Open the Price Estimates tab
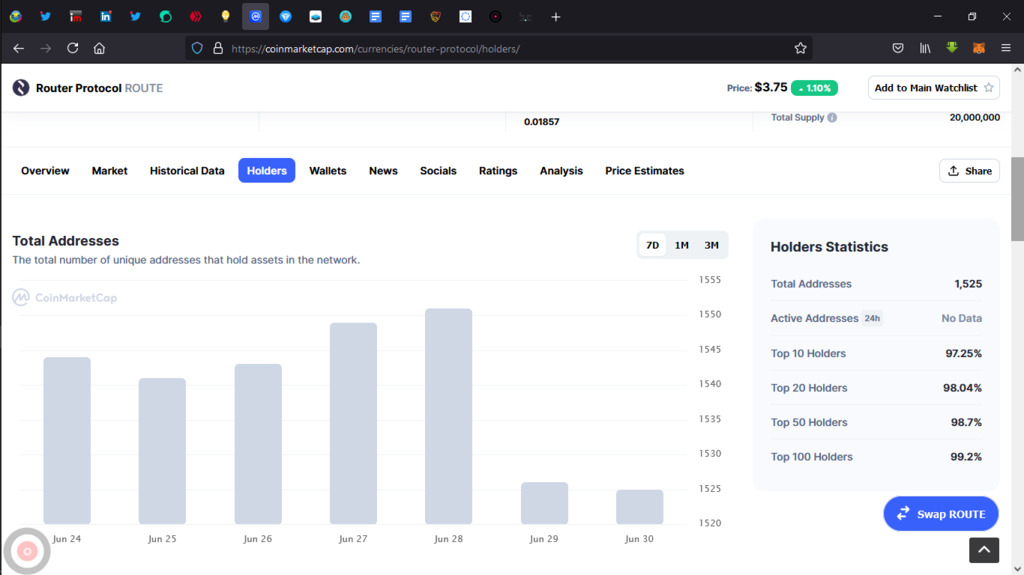Image resolution: width=1024 pixels, height=575 pixels. pyautogui.click(x=645, y=171)
